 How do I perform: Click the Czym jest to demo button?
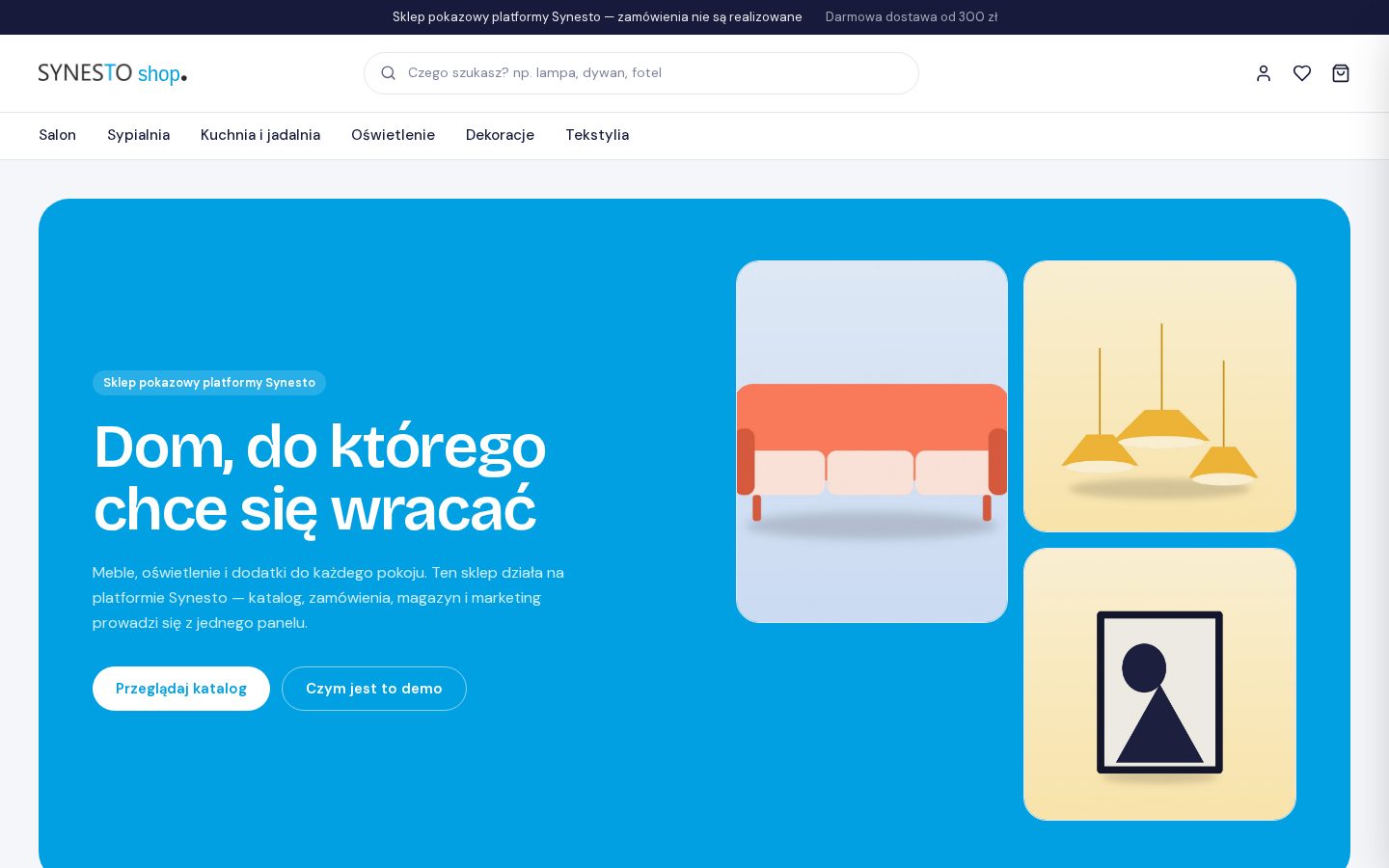(x=374, y=689)
